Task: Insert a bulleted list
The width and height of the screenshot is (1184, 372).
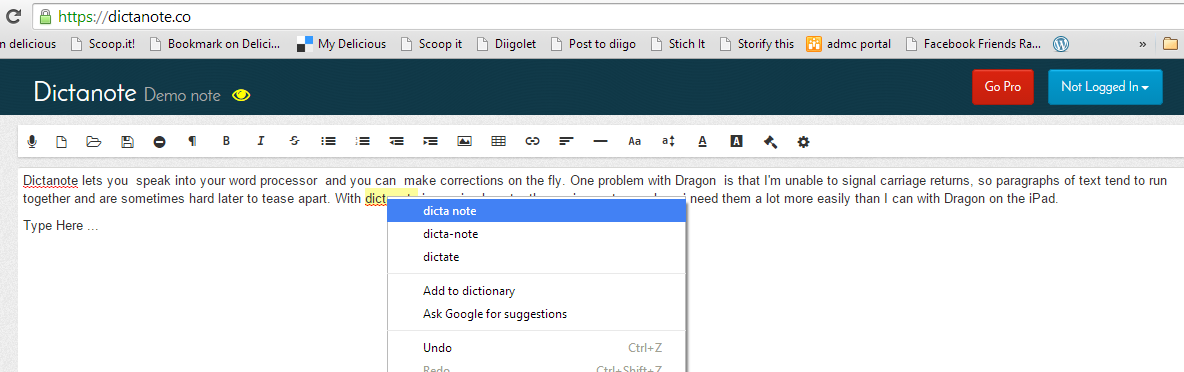Action: point(328,141)
